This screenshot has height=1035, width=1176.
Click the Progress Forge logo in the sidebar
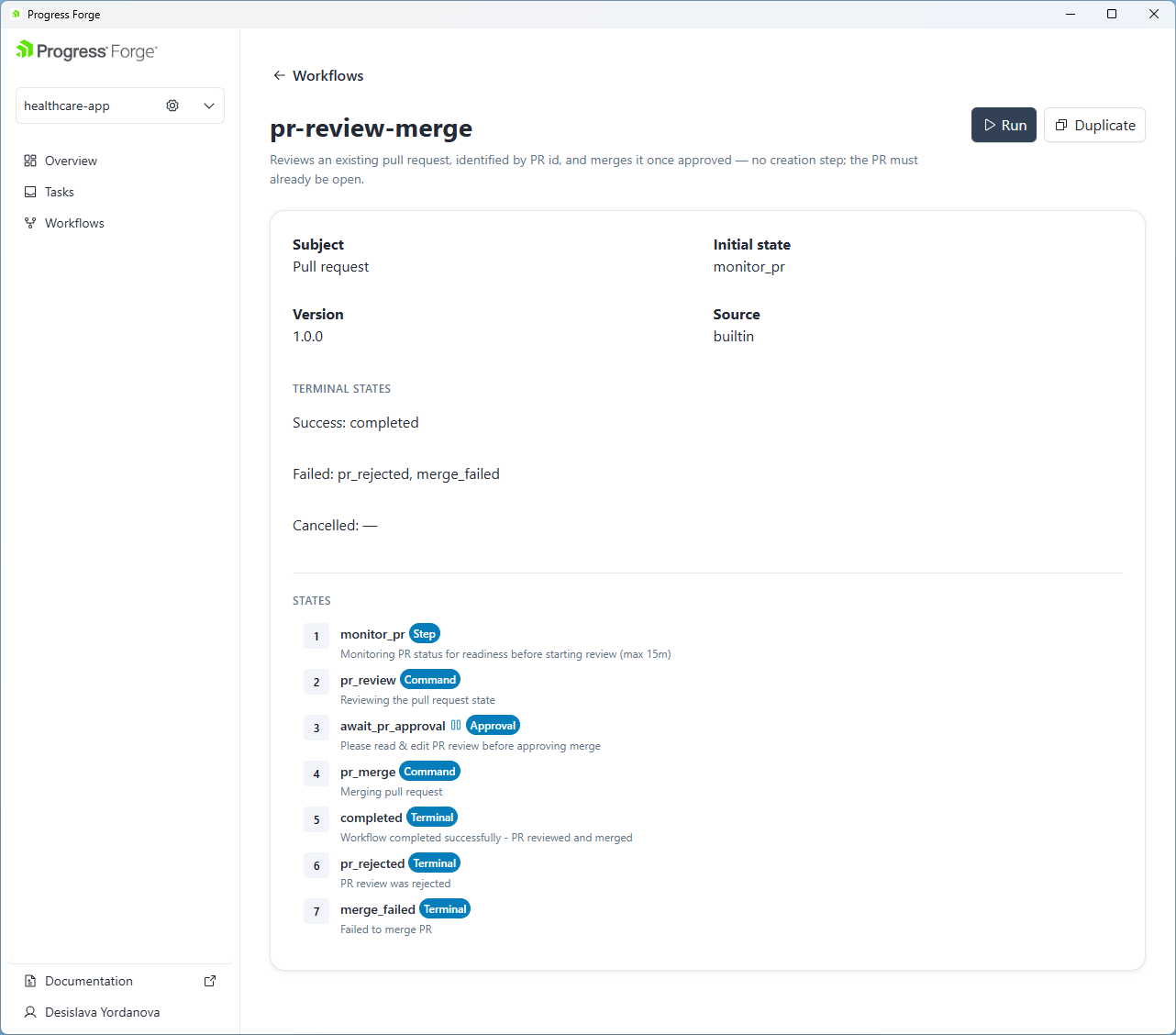(x=86, y=51)
